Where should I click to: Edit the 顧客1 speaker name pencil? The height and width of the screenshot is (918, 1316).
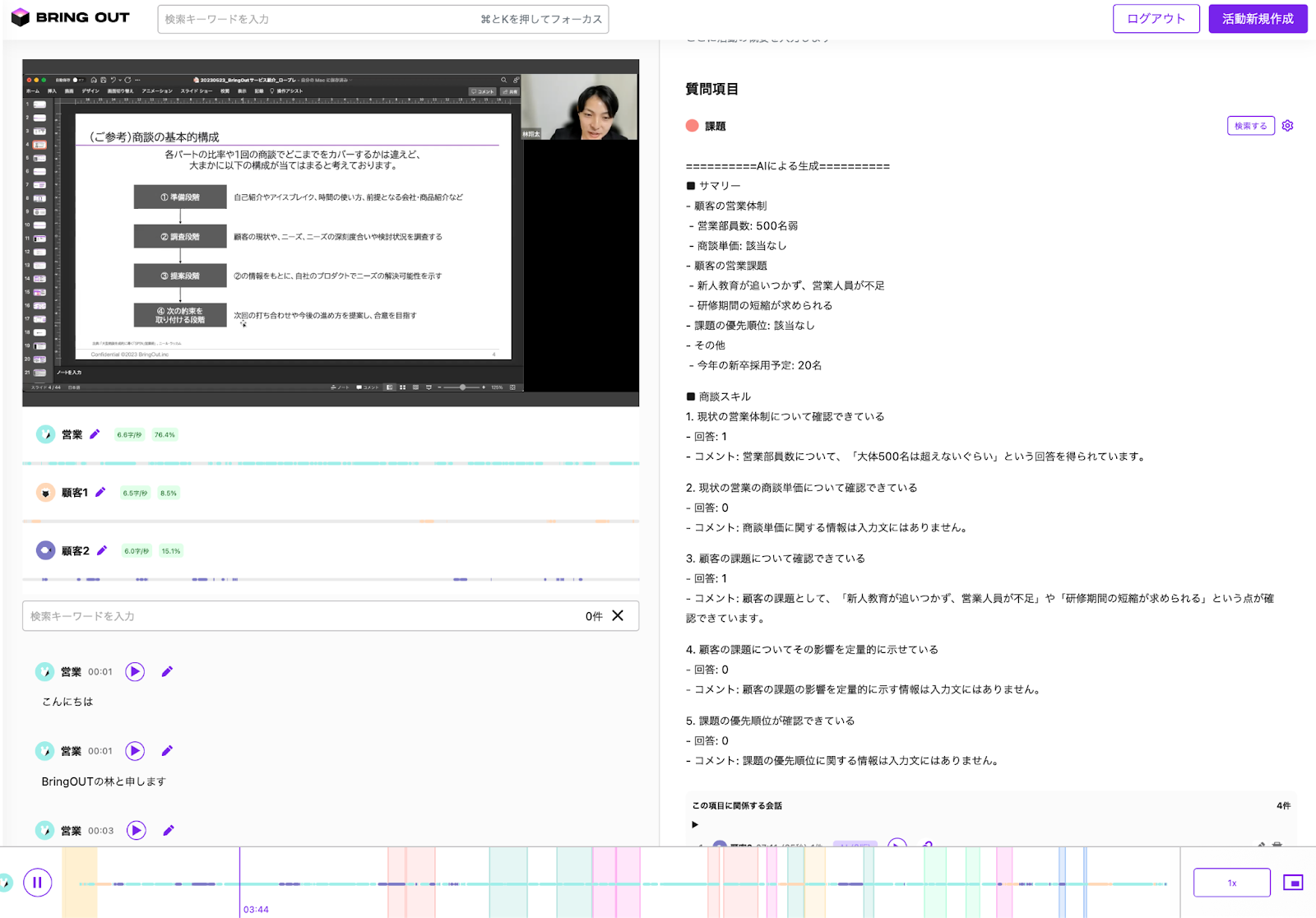tap(100, 493)
